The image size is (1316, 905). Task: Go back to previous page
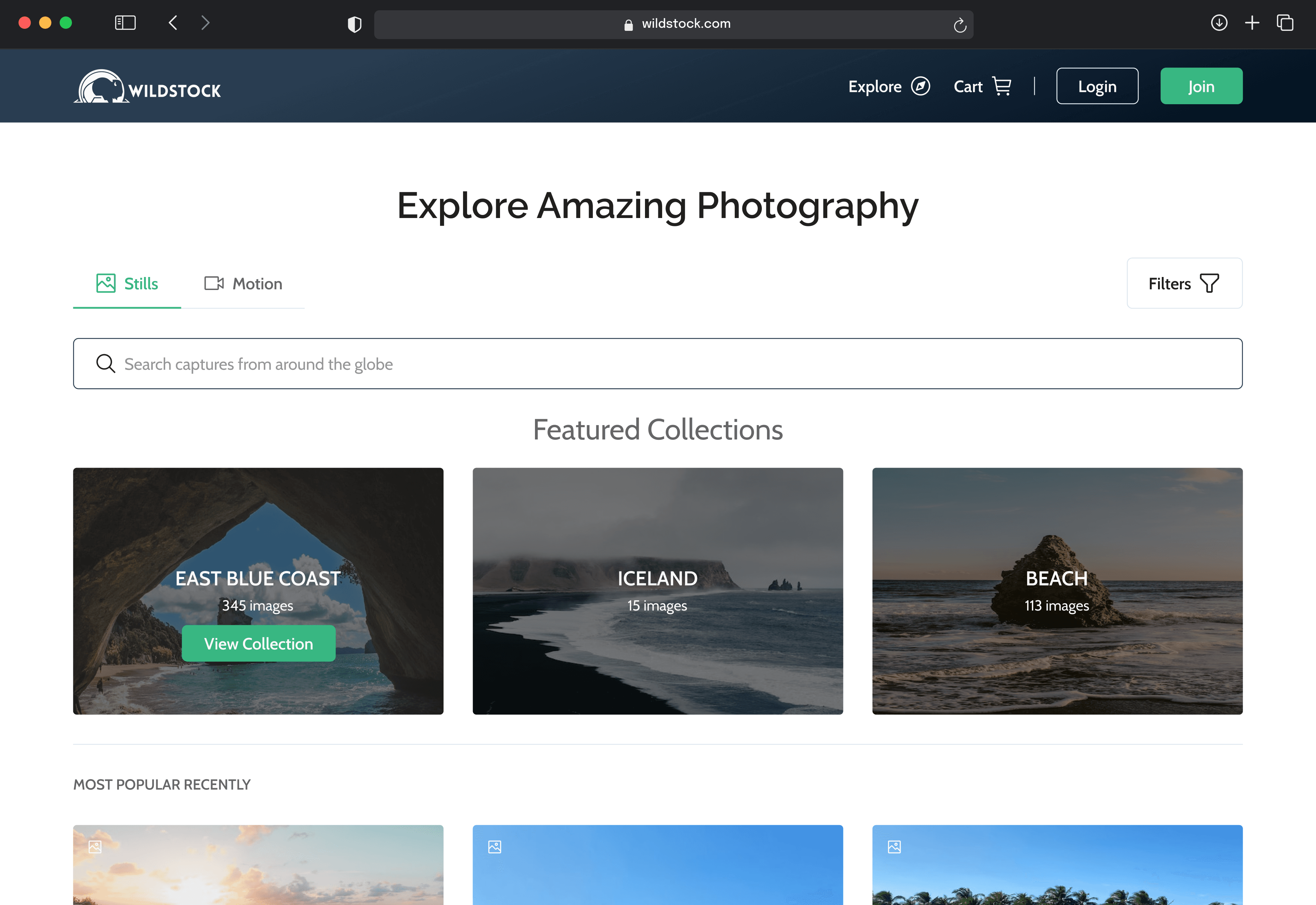173,23
